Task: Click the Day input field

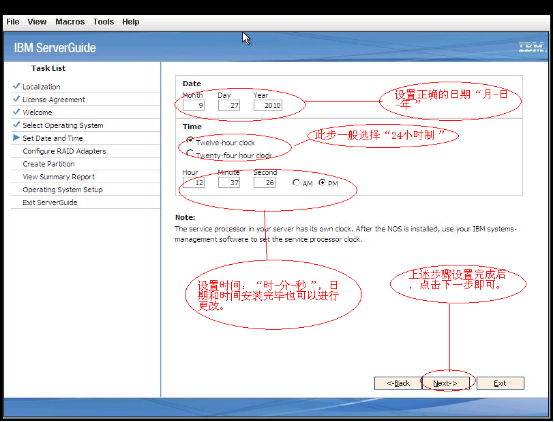Action: [x=229, y=105]
